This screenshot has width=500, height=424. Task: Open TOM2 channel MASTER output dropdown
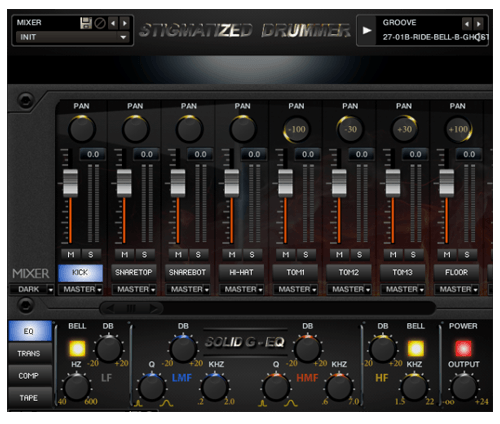pyautogui.click(x=349, y=289)
